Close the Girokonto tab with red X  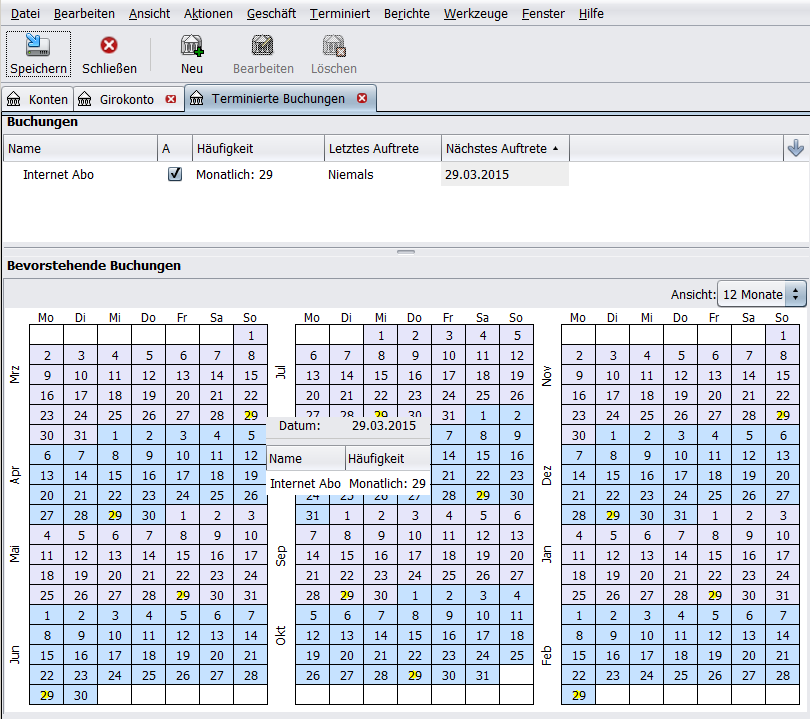[171, 99]
